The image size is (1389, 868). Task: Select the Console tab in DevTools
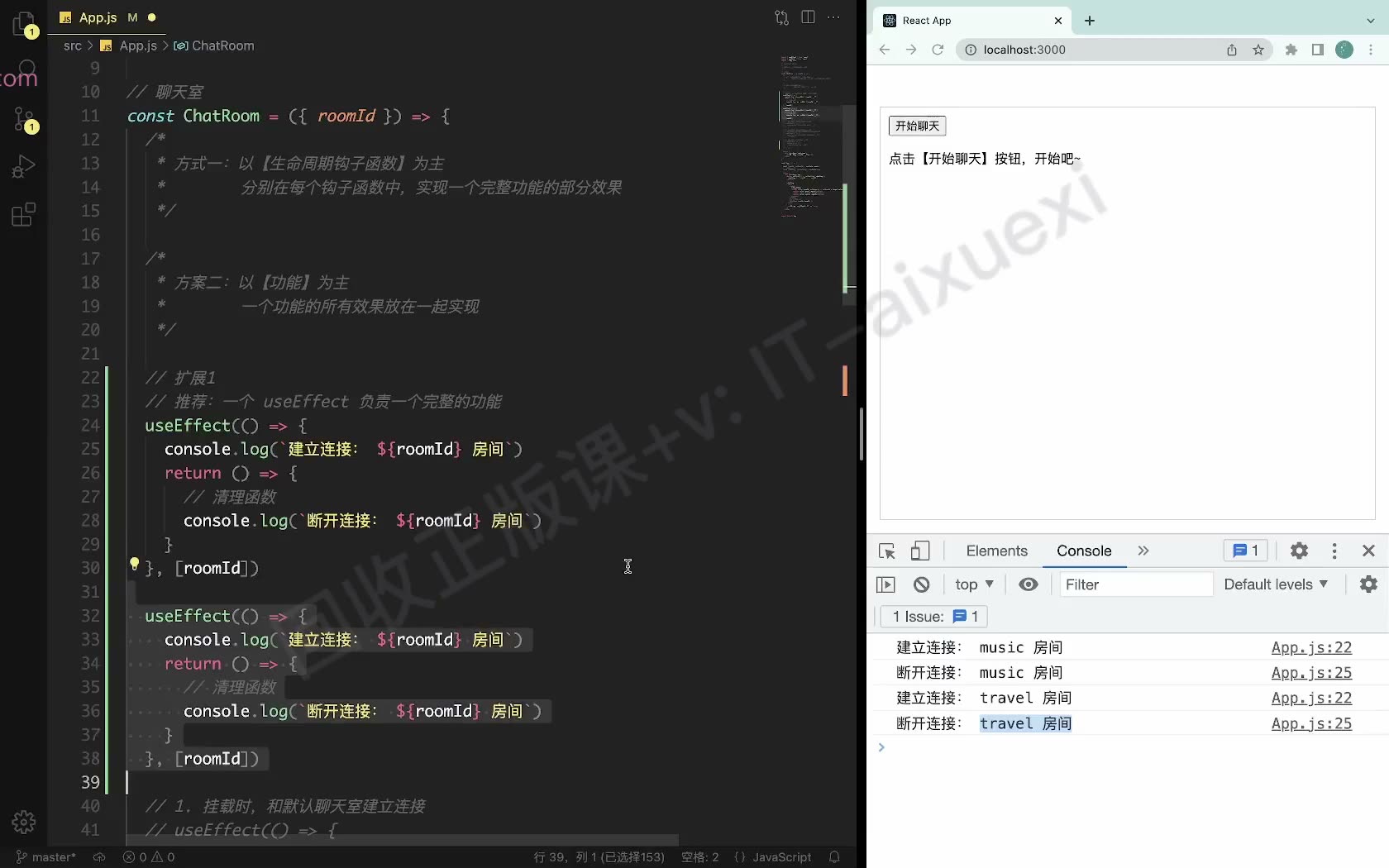coord(1084,551)
